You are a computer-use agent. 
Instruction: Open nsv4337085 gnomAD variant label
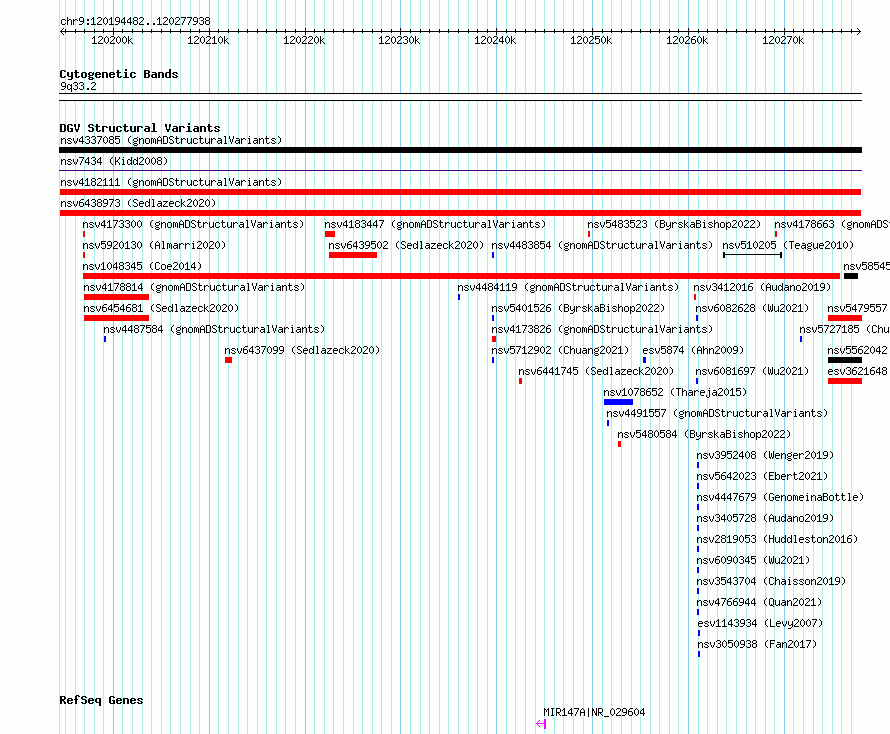coord(171,140)
